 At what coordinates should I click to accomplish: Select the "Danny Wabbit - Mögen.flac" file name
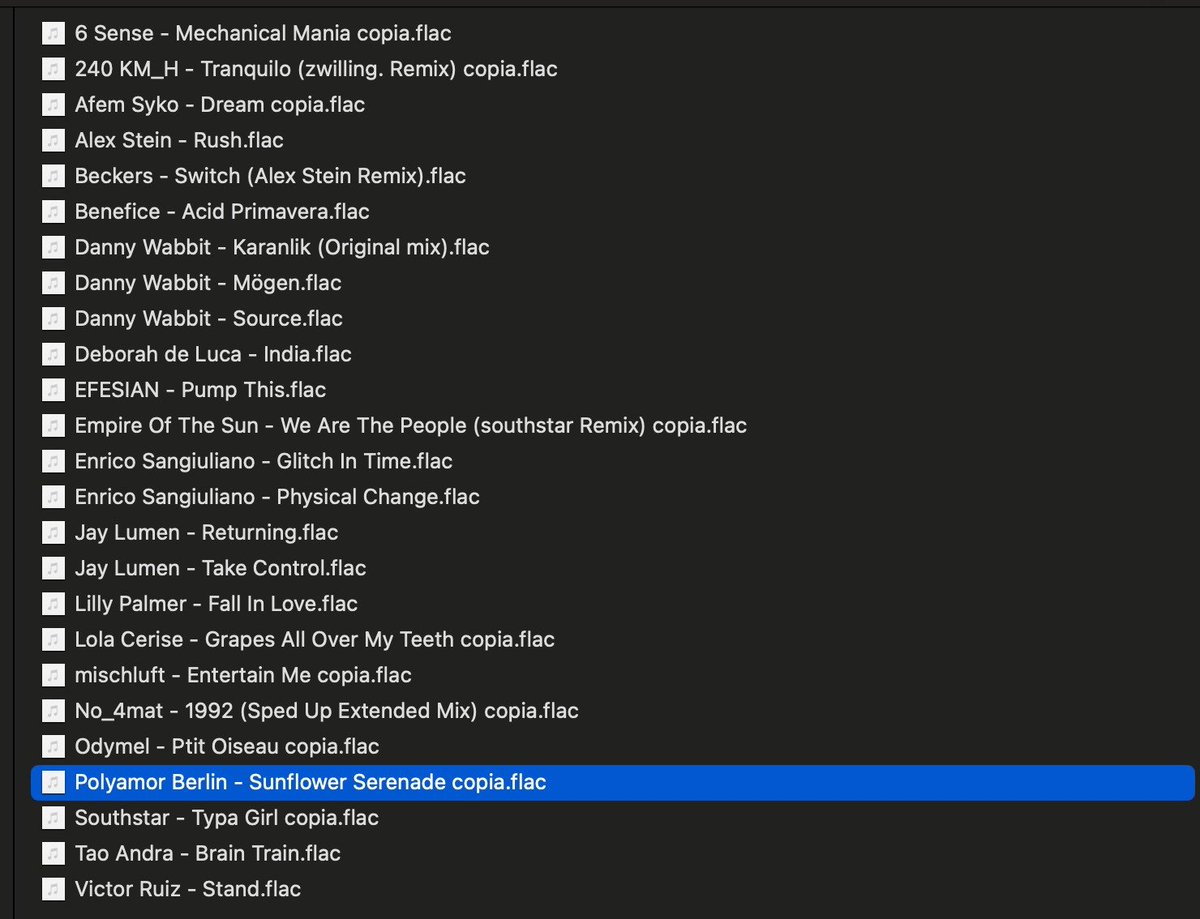pos(208,283)
